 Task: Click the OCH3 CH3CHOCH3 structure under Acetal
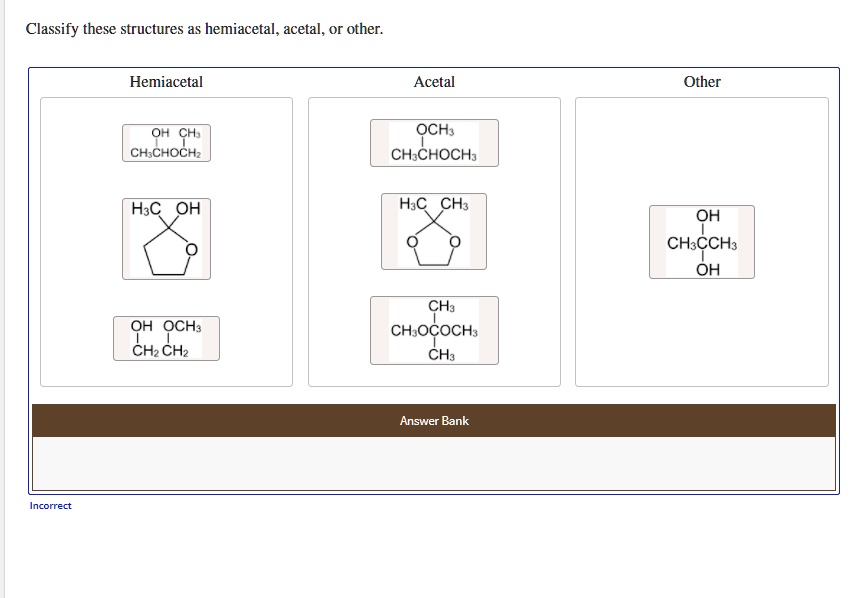(x=434, y=143)
